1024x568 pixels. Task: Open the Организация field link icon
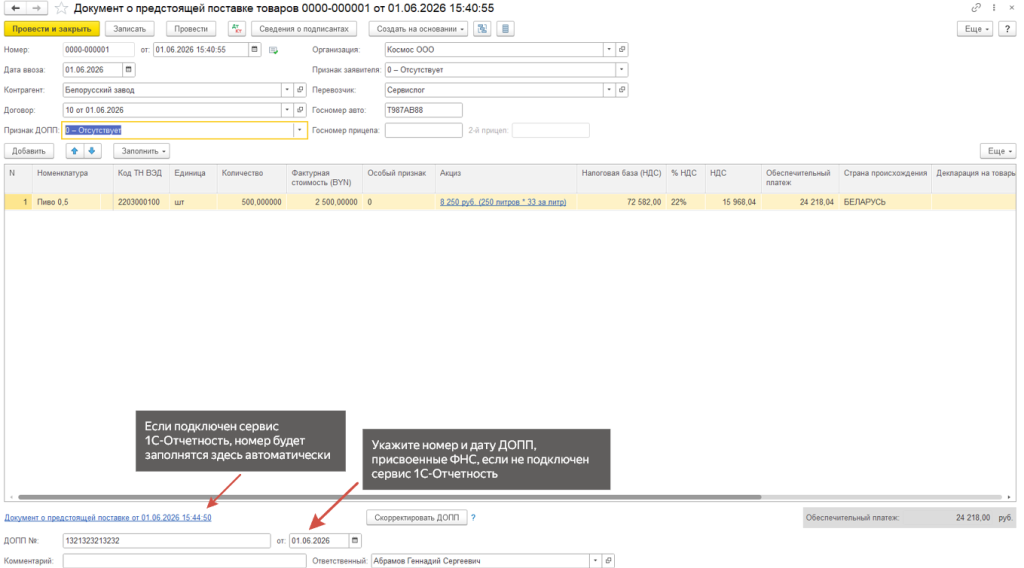tap(622, 50)
